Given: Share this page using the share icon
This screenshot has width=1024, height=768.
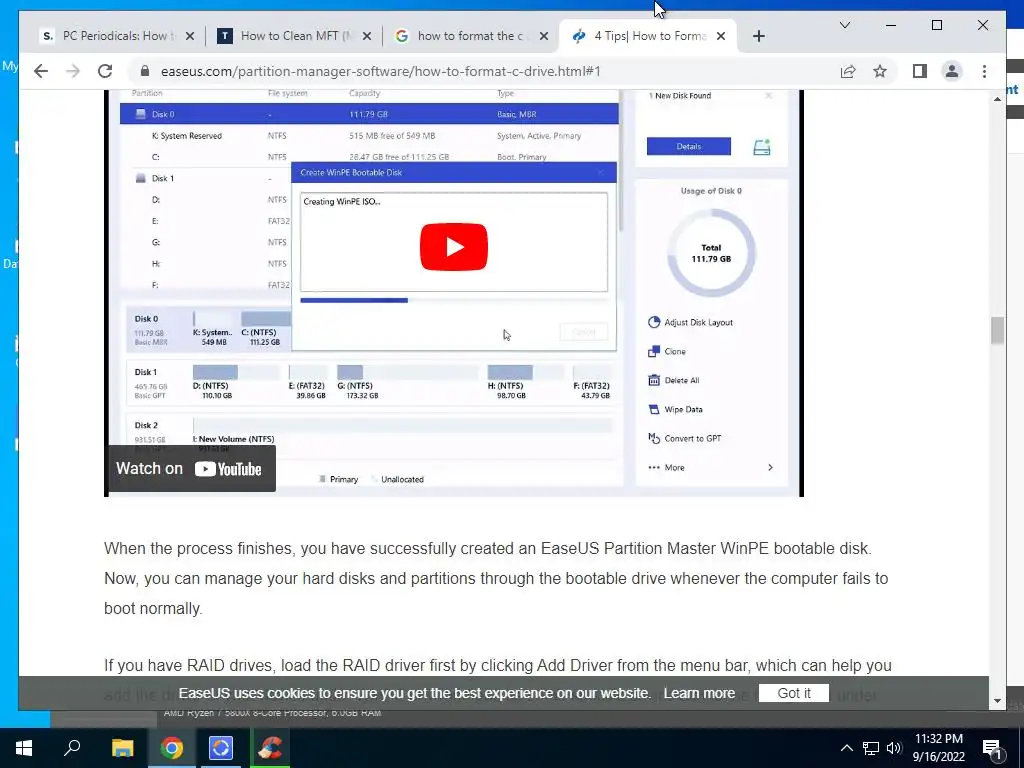Looking at the screenshot, I should [848, 71].
